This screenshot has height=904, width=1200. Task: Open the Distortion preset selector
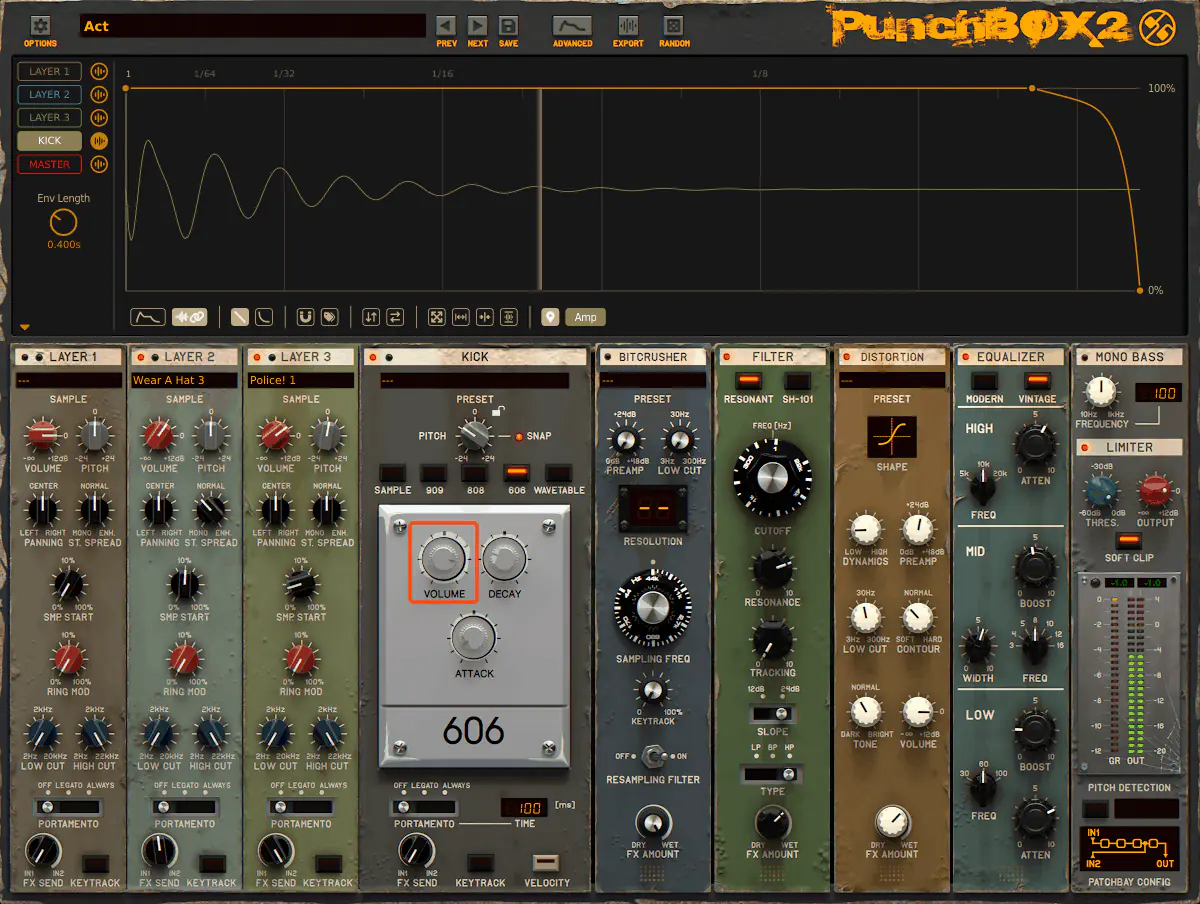coord(892,380)
